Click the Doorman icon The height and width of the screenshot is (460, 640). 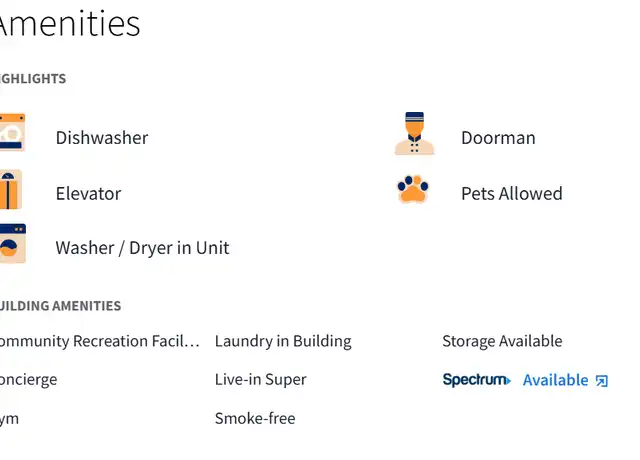(414, 133)
